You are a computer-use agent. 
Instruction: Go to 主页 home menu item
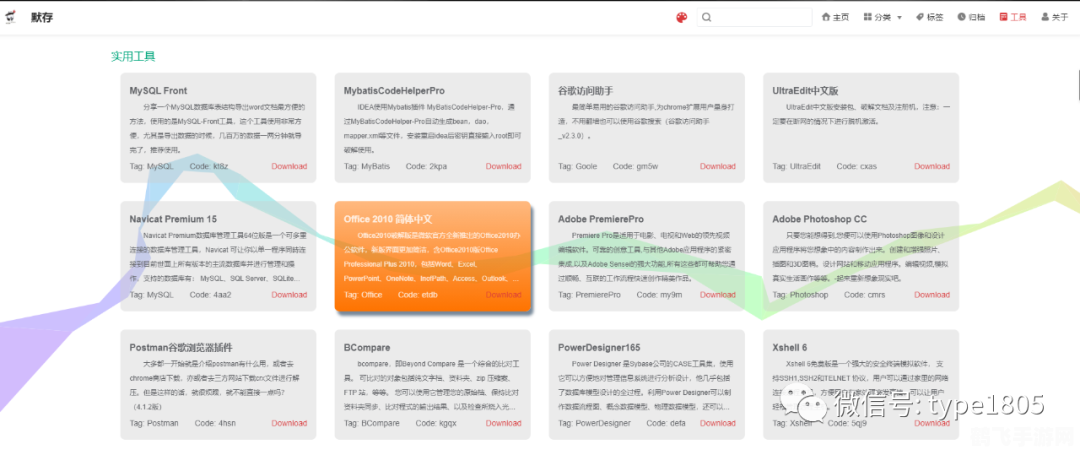(x=835, y=17)
